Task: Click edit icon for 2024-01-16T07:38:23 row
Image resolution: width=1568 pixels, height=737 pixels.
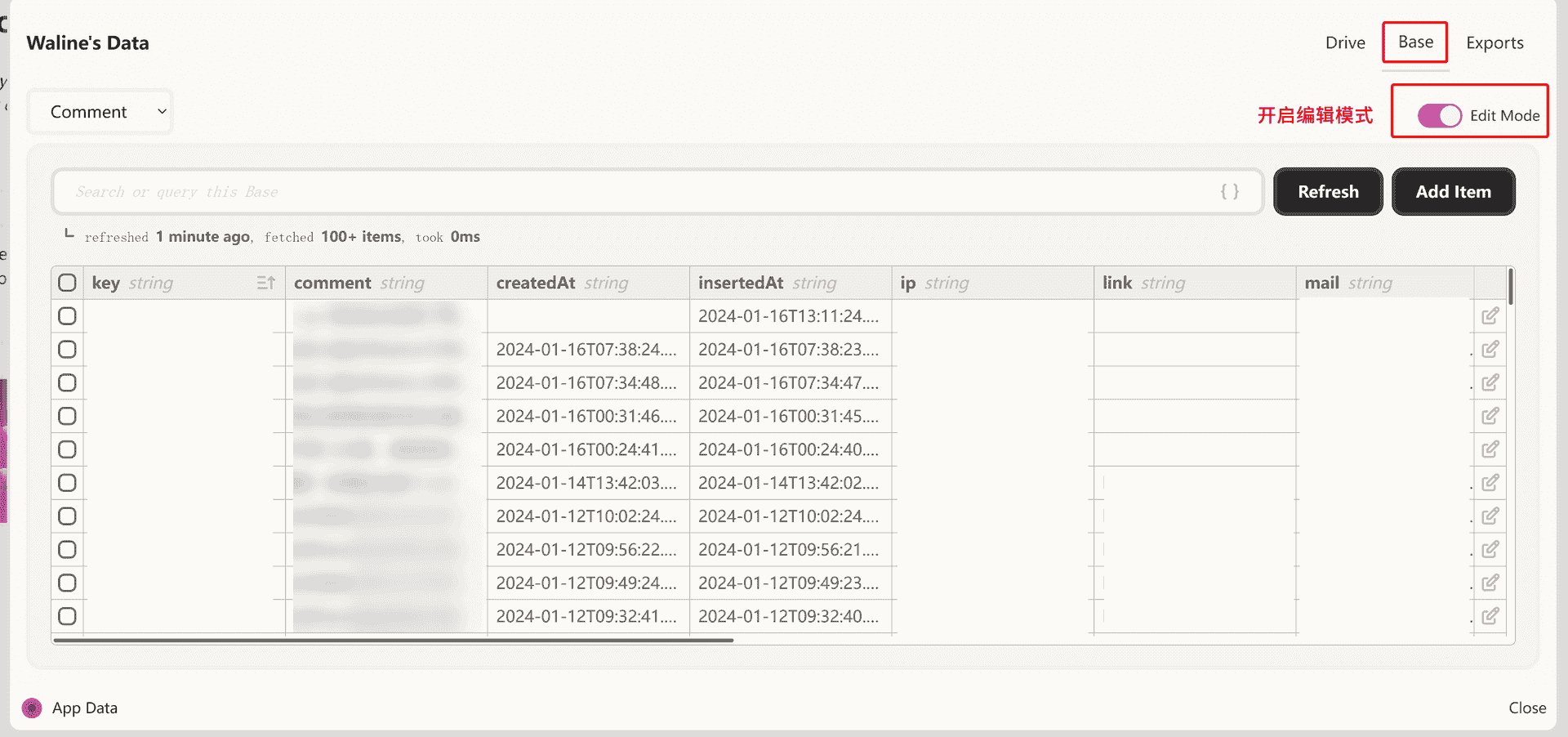Action: point(1490,350)
